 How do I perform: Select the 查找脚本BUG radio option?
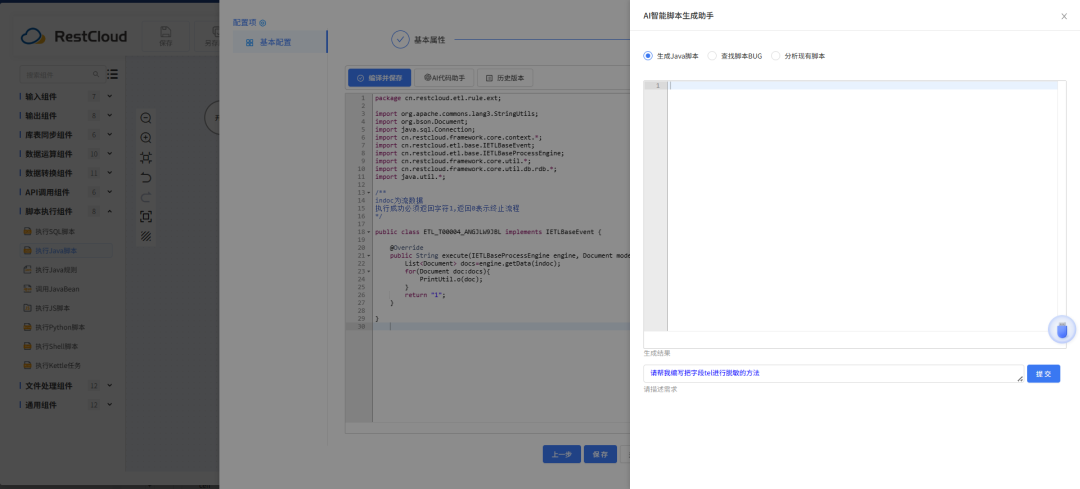pyautogui.click(x=712, y=56)
